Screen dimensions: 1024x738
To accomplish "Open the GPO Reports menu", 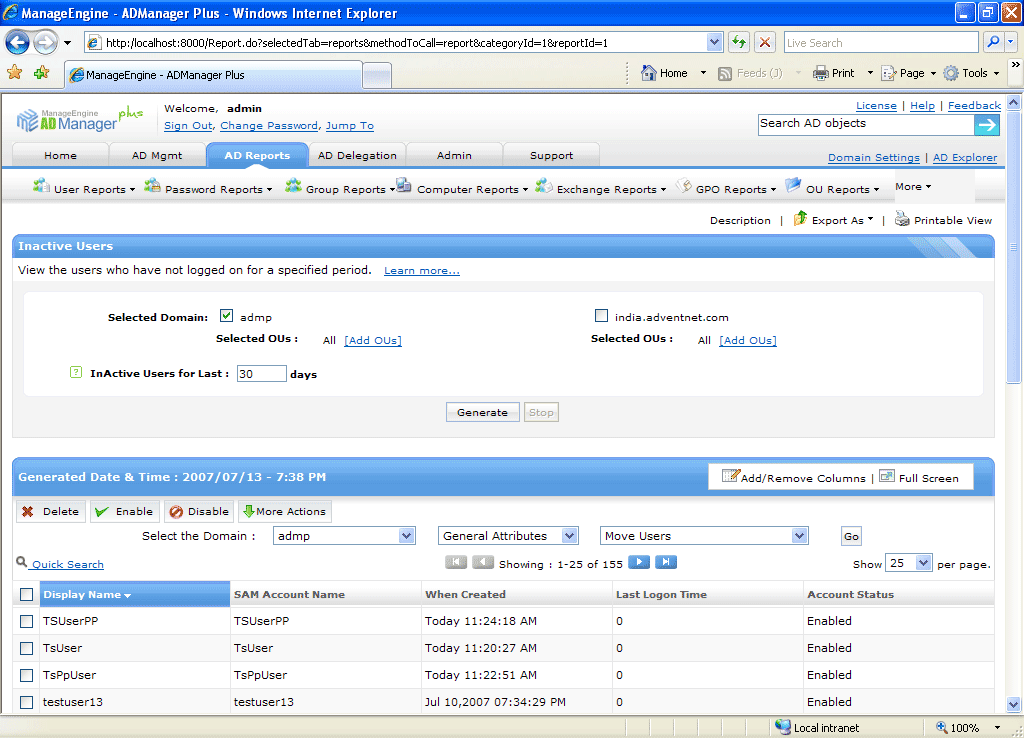I will [726, 188].
